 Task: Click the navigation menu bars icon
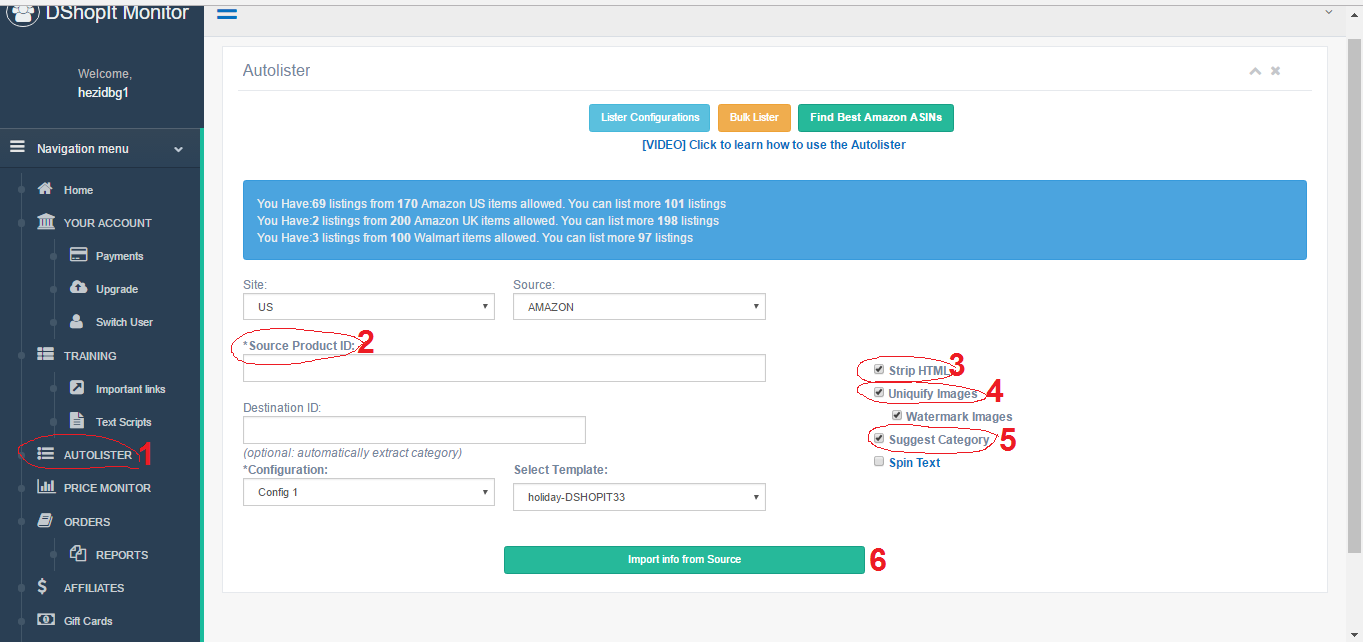pos(18,147)
